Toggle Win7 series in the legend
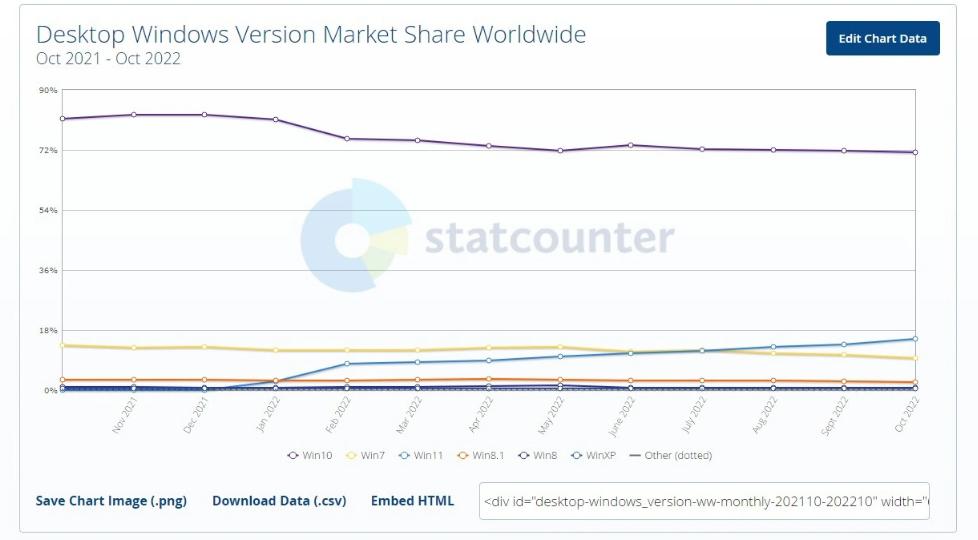978x540 pixels. point(366,456)
